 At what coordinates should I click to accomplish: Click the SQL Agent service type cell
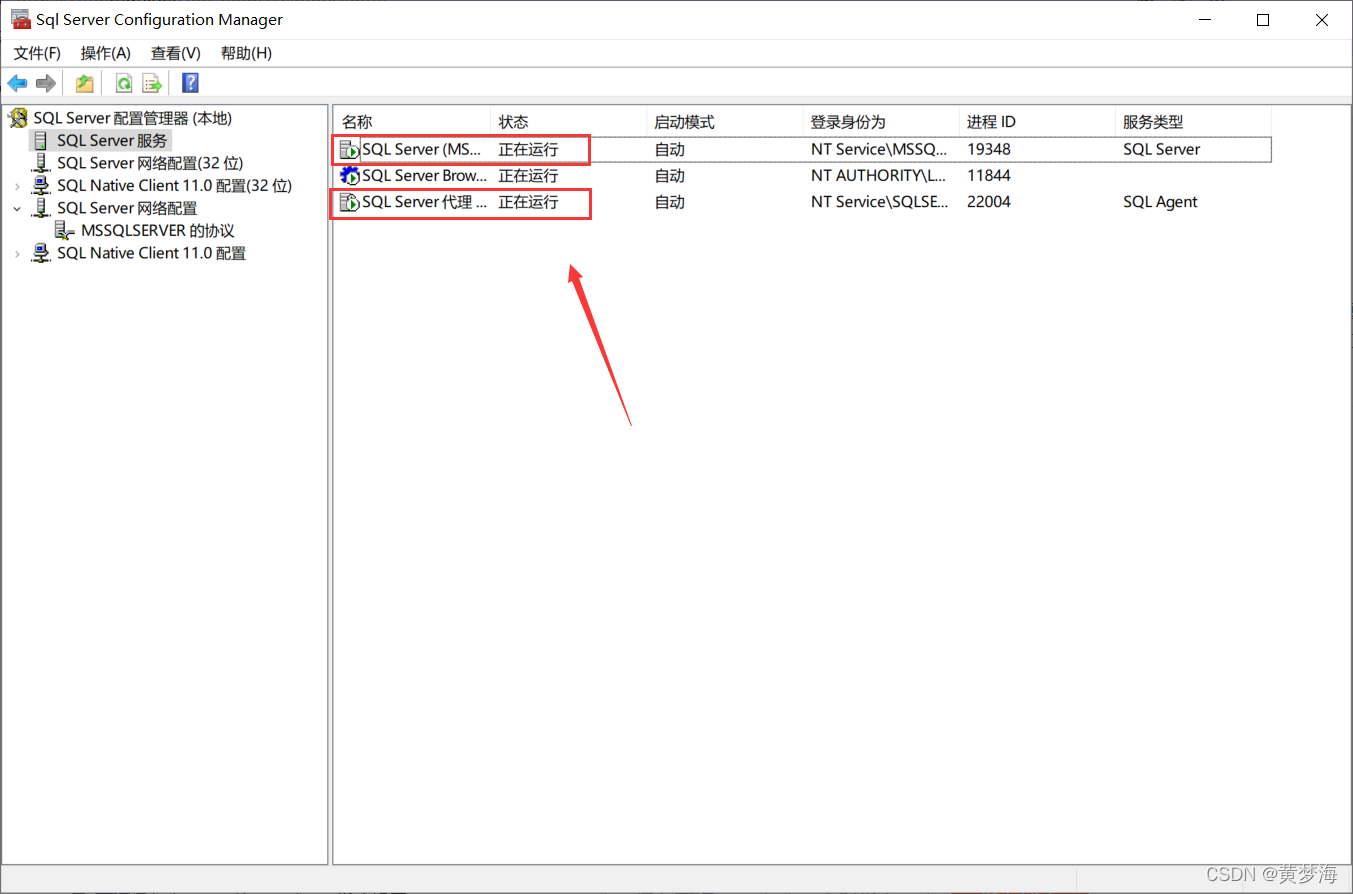(x=1160, y=202)
